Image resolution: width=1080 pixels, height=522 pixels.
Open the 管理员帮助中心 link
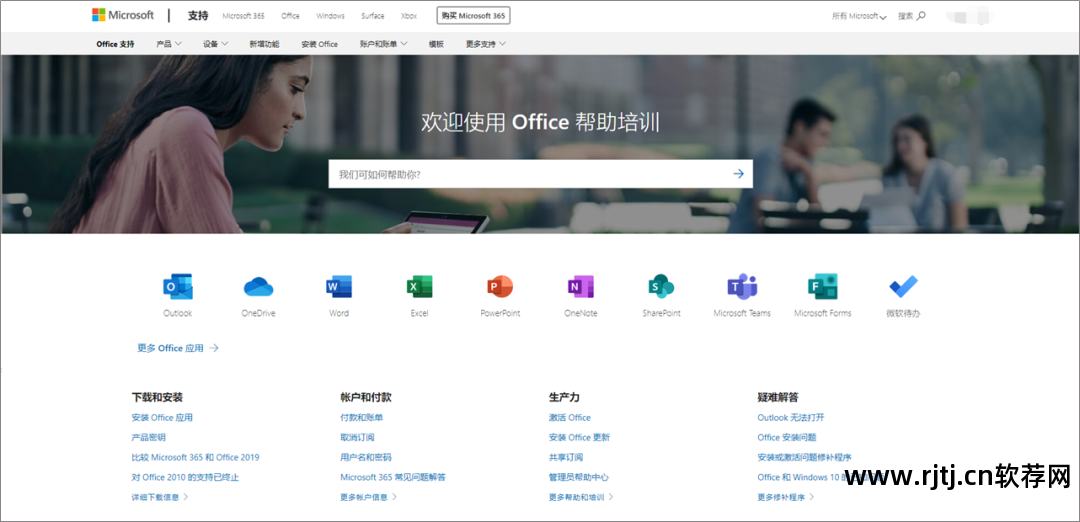(579, 477)
